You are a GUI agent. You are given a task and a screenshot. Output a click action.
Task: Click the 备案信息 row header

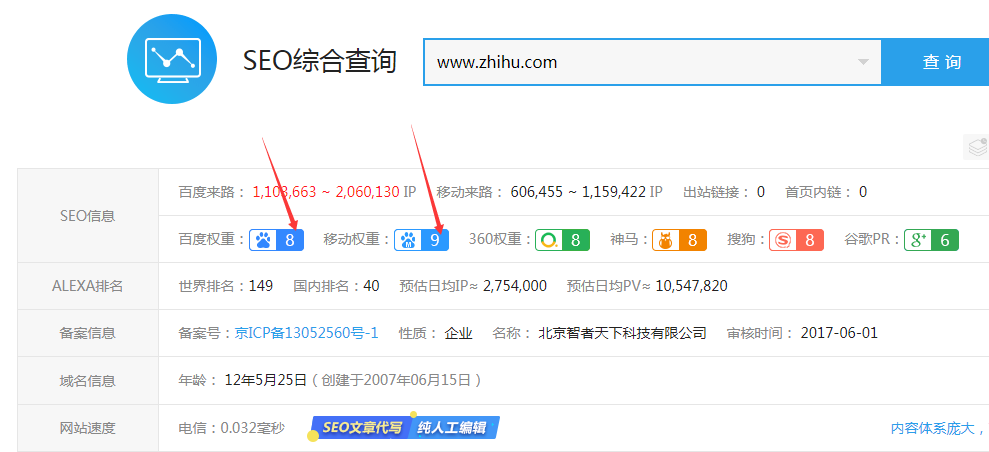pos(88,333)
